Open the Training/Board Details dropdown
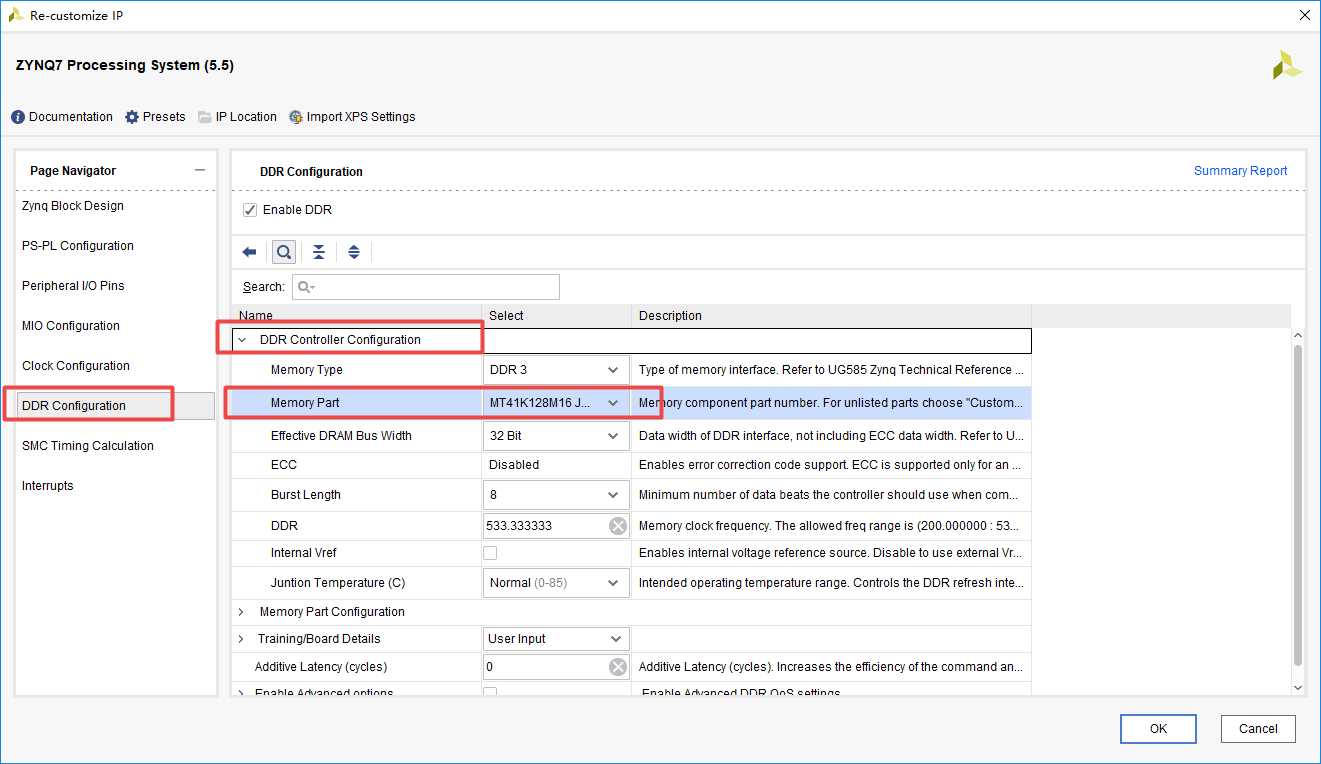The width and height of the screenshot is (1321, 764). [x=556, y=639]
